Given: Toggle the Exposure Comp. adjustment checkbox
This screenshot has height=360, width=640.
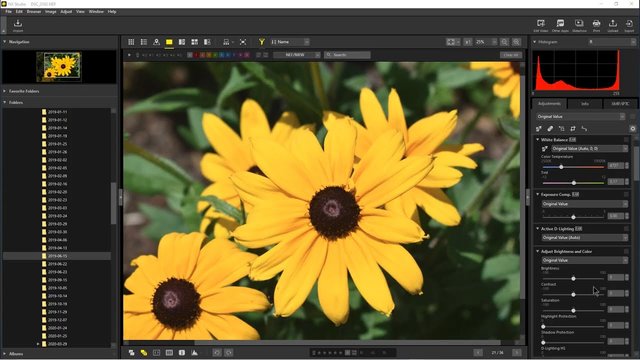Looking at the screenshot, I should pos(626,194).
